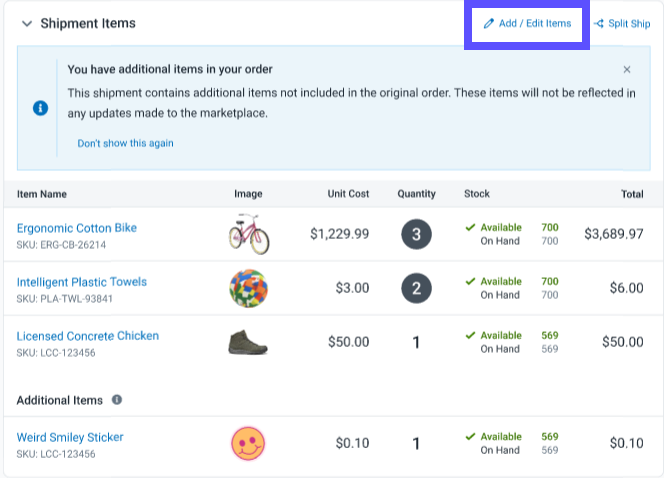
Task: Click the Split Ship button
Action: [621, 24]
